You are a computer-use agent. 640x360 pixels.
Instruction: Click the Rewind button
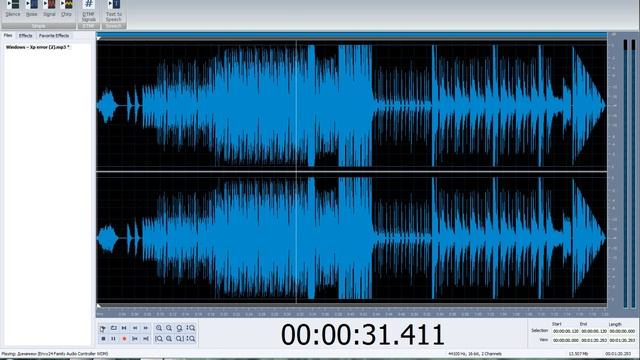point(135,328)
